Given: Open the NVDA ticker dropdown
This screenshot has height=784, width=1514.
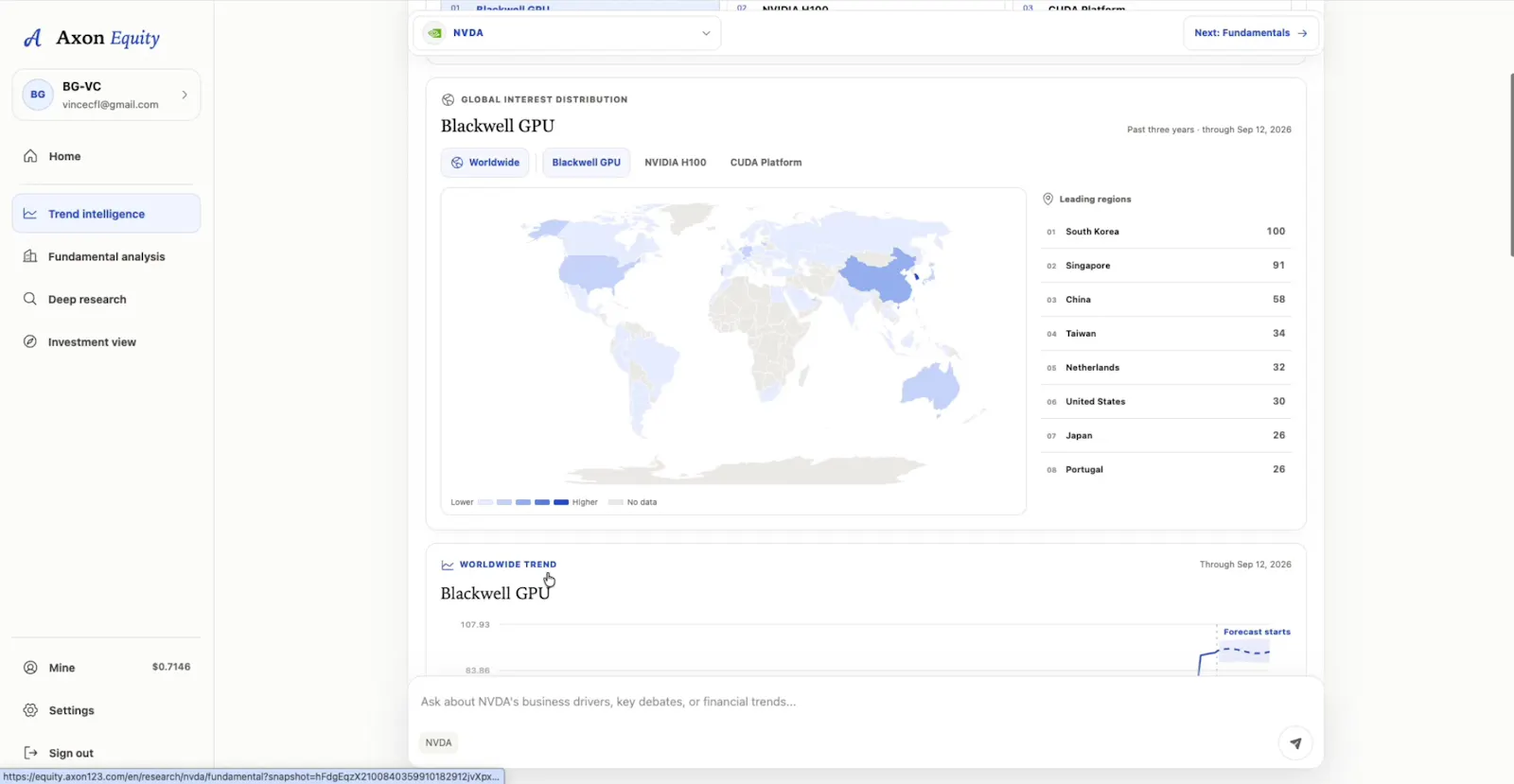Looking at the screenshot, I should (568, 33).
